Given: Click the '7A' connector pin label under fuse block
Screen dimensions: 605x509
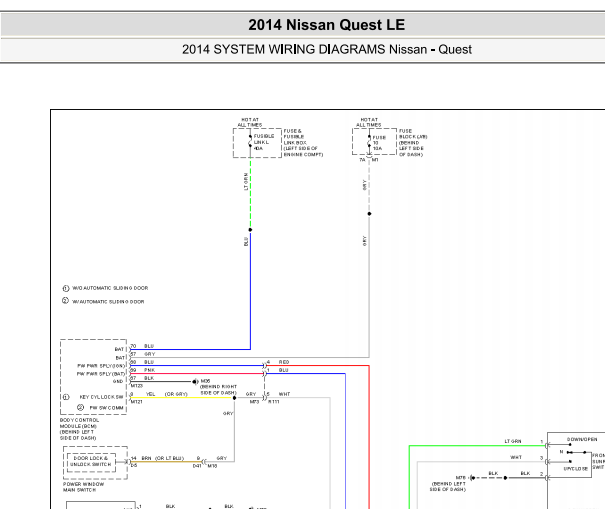Looking at the screenshot, I should click(x=362, y=160).
